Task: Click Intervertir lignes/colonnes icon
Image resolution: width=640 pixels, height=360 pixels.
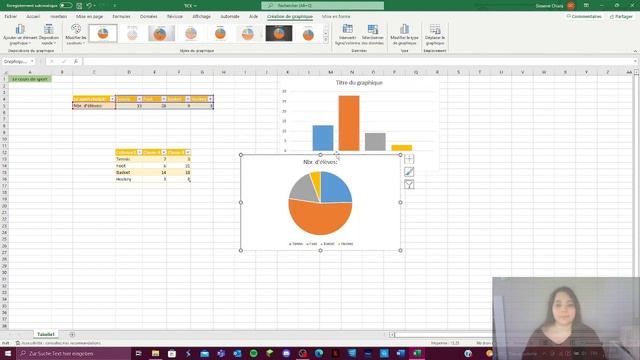Action: [347, 35]
